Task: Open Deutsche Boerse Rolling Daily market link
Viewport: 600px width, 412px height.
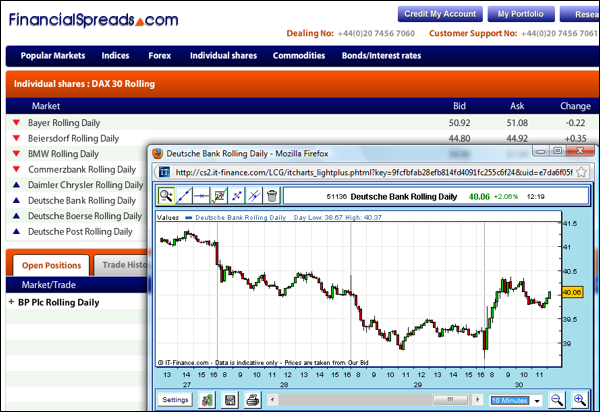Action: coord(85,216)
